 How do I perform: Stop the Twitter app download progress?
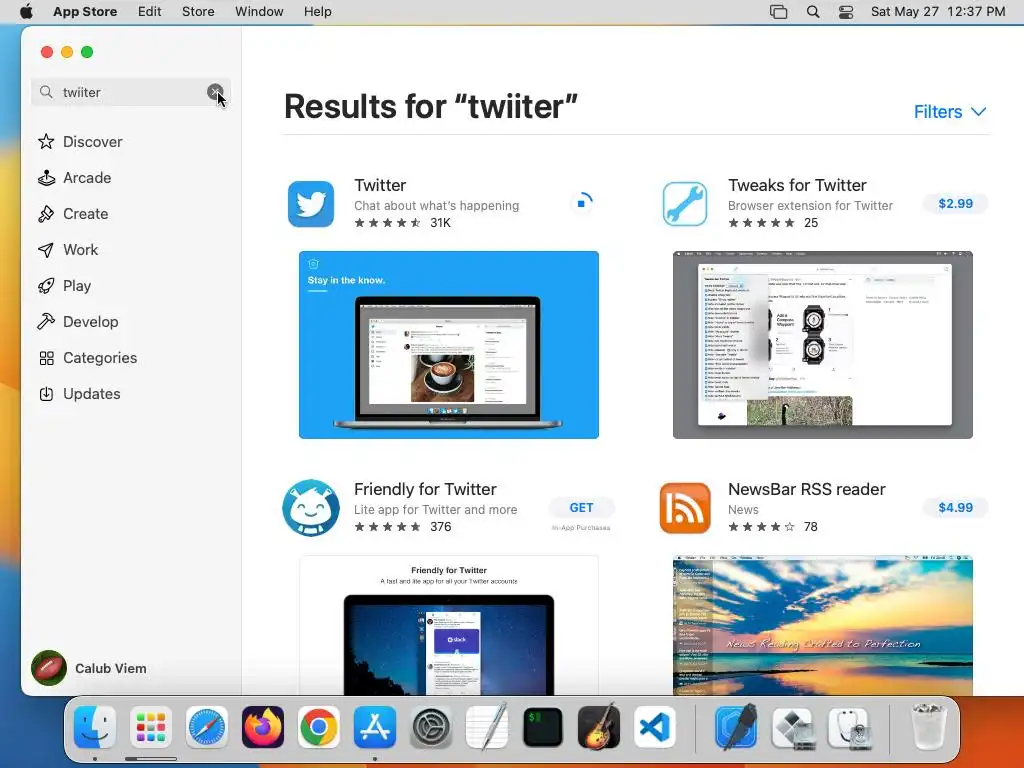[x=581, y=203]
